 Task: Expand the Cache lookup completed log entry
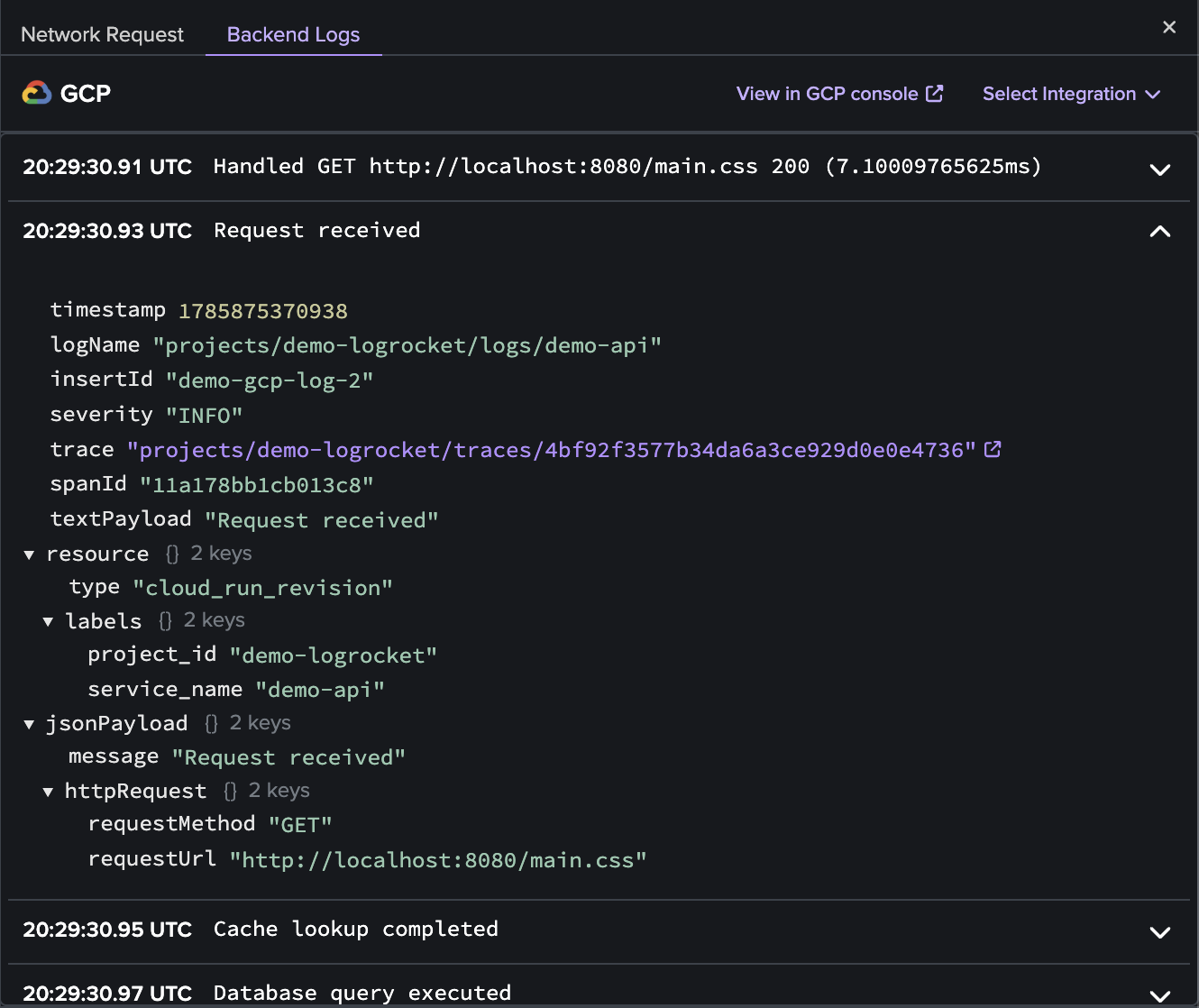(1160, 932)
